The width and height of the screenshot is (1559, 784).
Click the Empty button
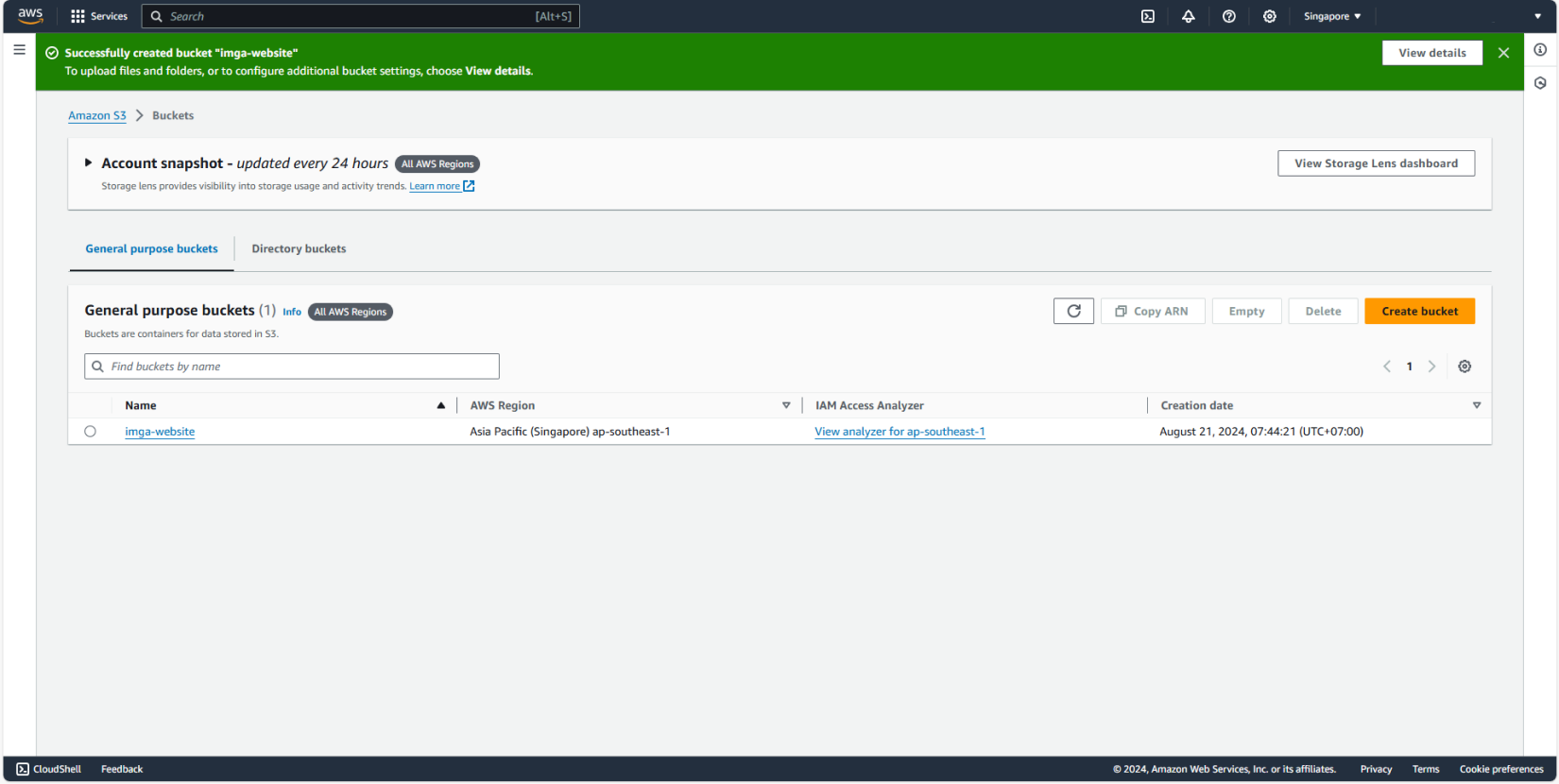1246,311
